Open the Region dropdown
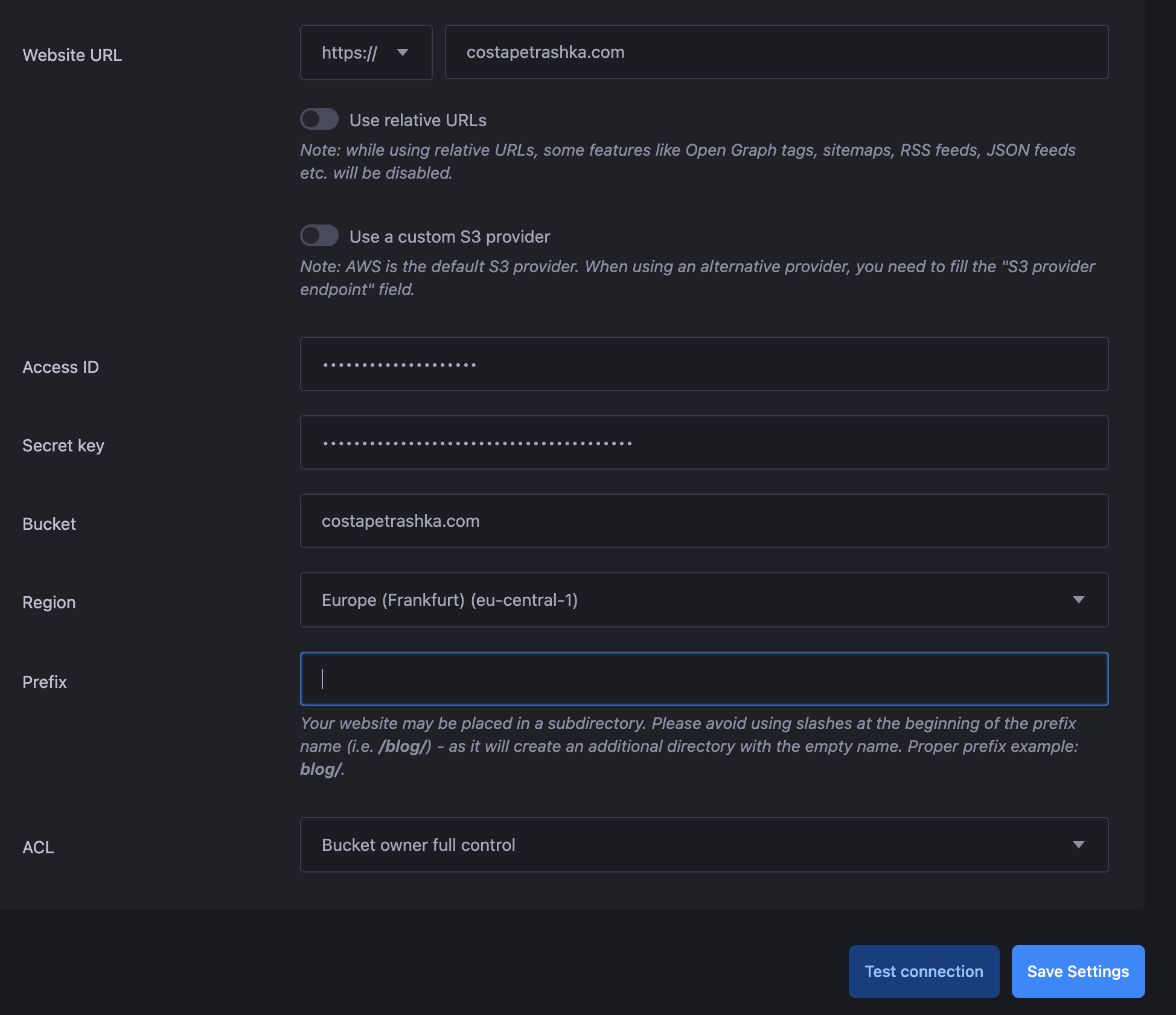 pyautogui.click(x=703, y=600)
